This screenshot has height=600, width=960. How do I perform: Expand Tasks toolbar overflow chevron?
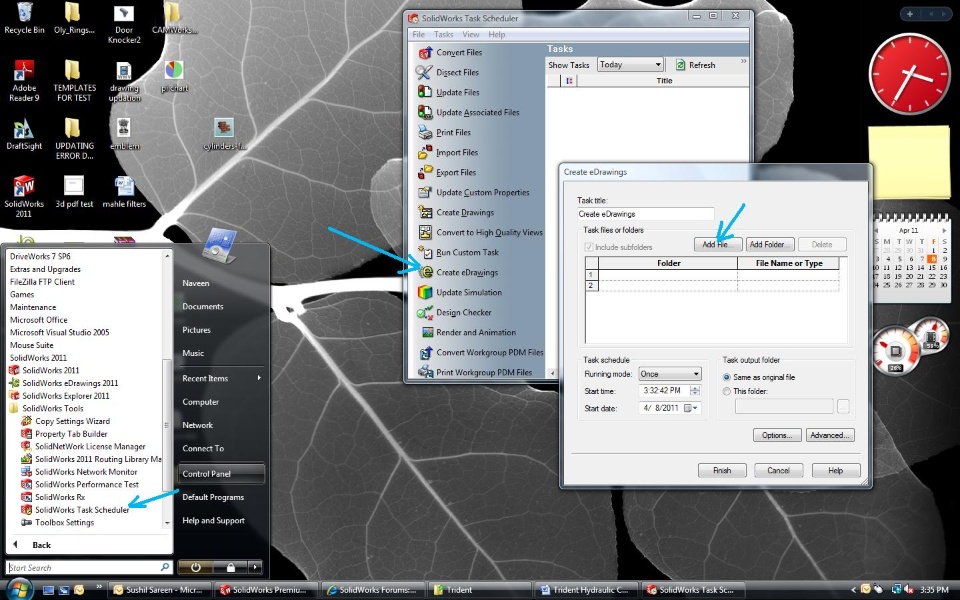coord(744,61)
